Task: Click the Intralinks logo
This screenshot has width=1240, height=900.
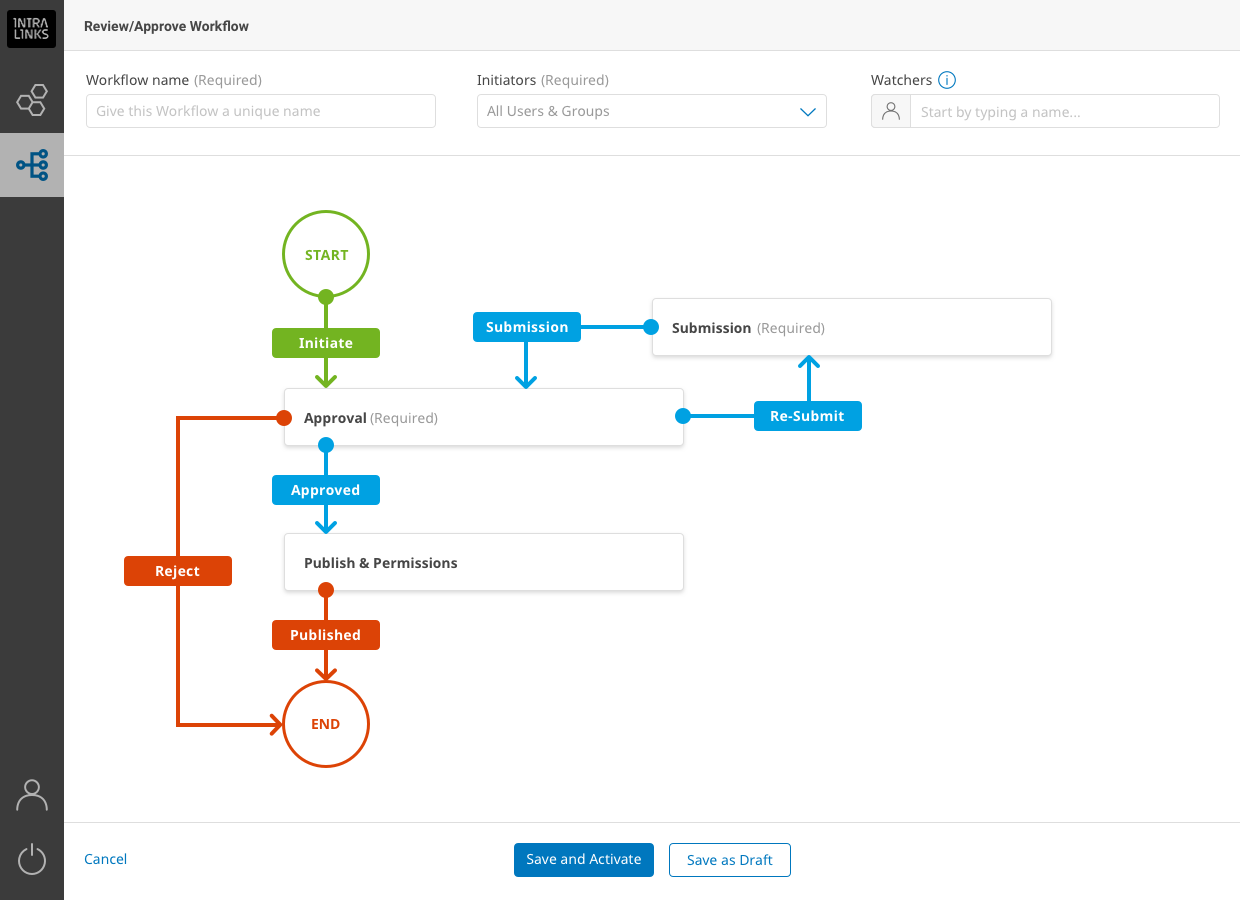Action: (x=32, y=29)
